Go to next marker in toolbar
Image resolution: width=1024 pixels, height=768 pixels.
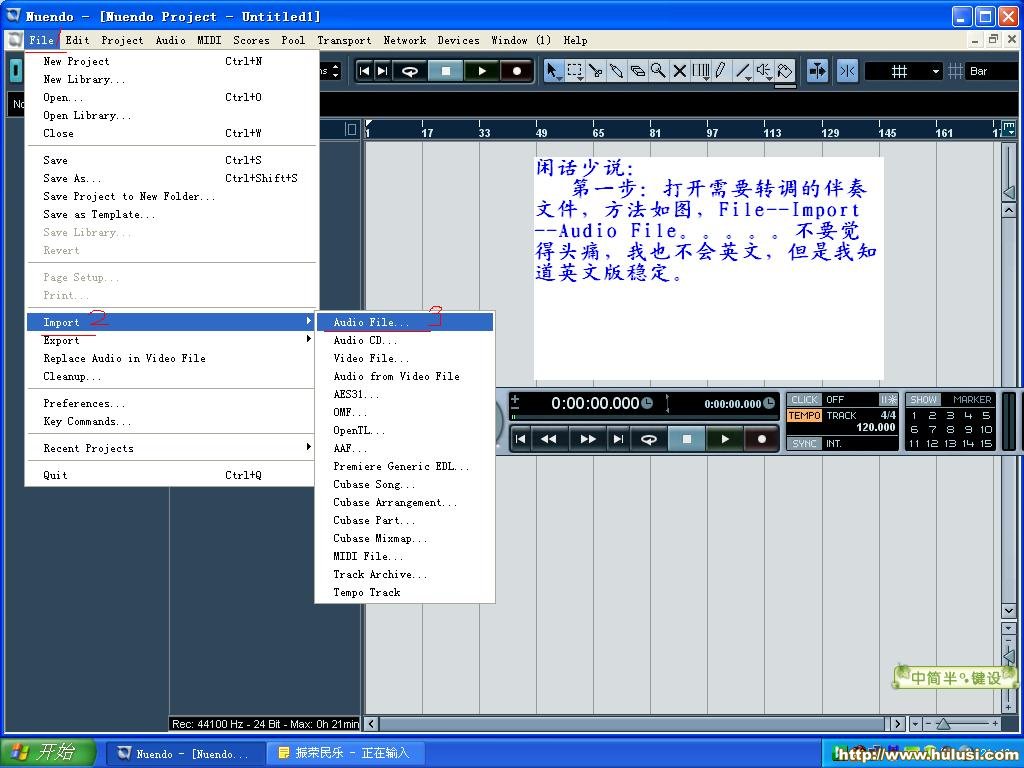coord(383,71)
